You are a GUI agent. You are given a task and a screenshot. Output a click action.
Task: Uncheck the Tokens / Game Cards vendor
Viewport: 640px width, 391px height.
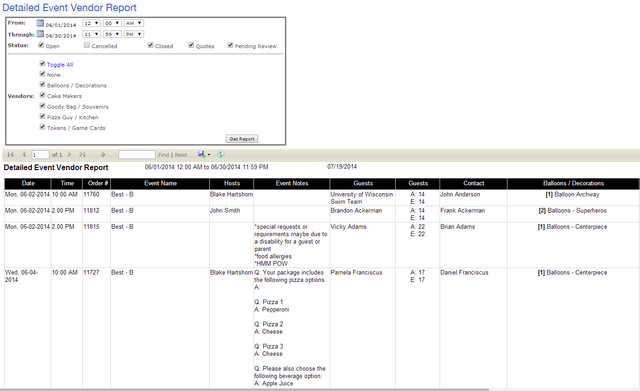click(42, 127)
